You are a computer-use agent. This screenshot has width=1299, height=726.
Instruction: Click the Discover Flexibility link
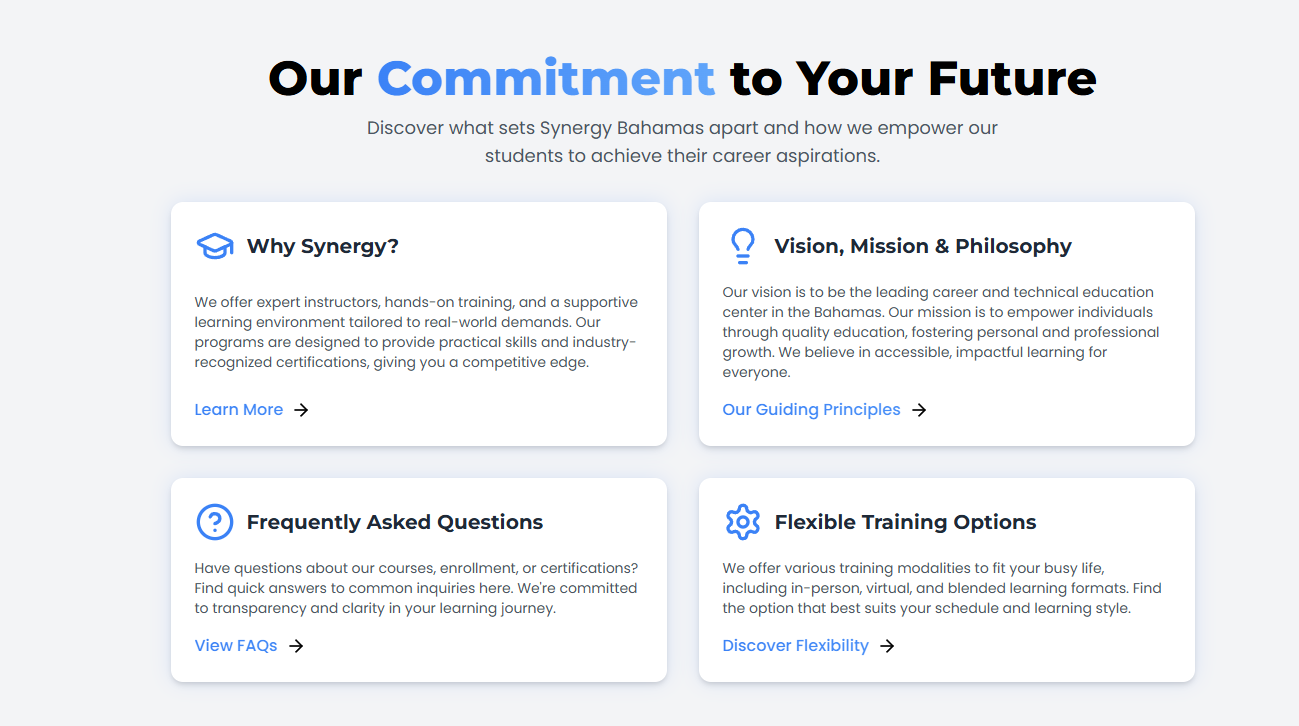(795, 645)
